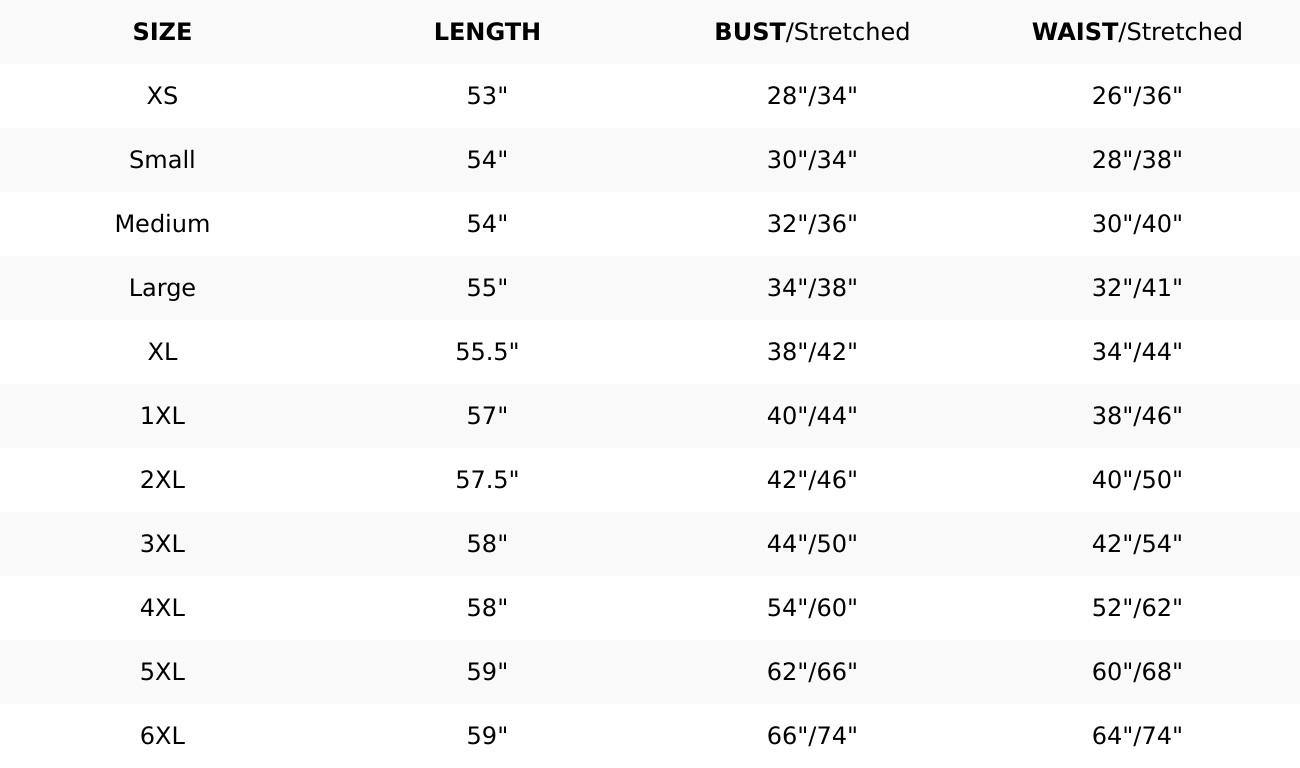Select the 6XL size cell
Image resolution: width=1300 pixels, height=768 pixels.
pos(162,736)
